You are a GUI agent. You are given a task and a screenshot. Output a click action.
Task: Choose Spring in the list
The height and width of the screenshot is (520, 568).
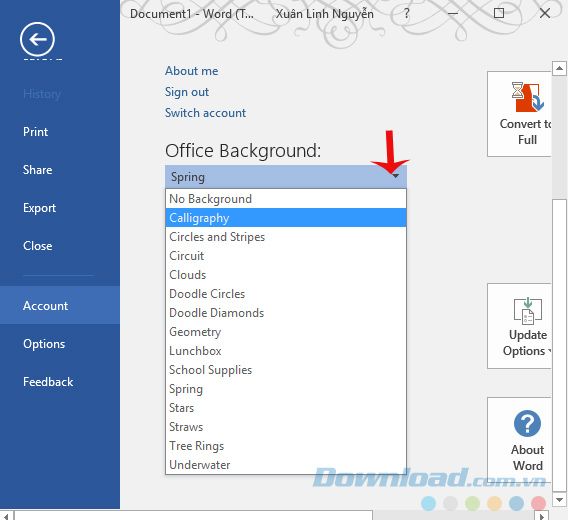coord(286,389)
